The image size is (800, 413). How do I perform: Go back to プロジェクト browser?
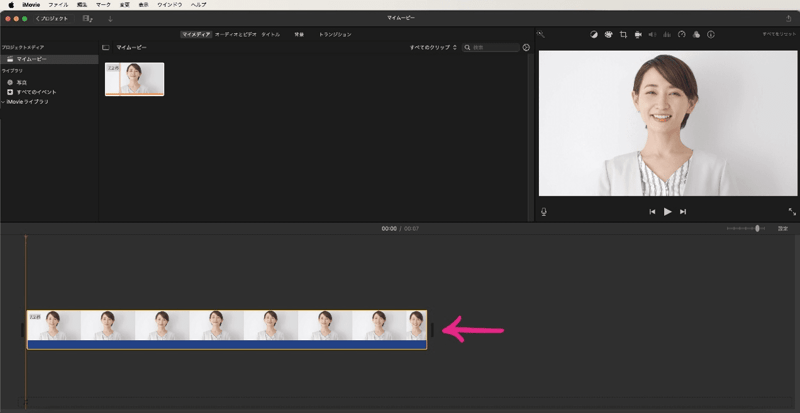[50, 18]
